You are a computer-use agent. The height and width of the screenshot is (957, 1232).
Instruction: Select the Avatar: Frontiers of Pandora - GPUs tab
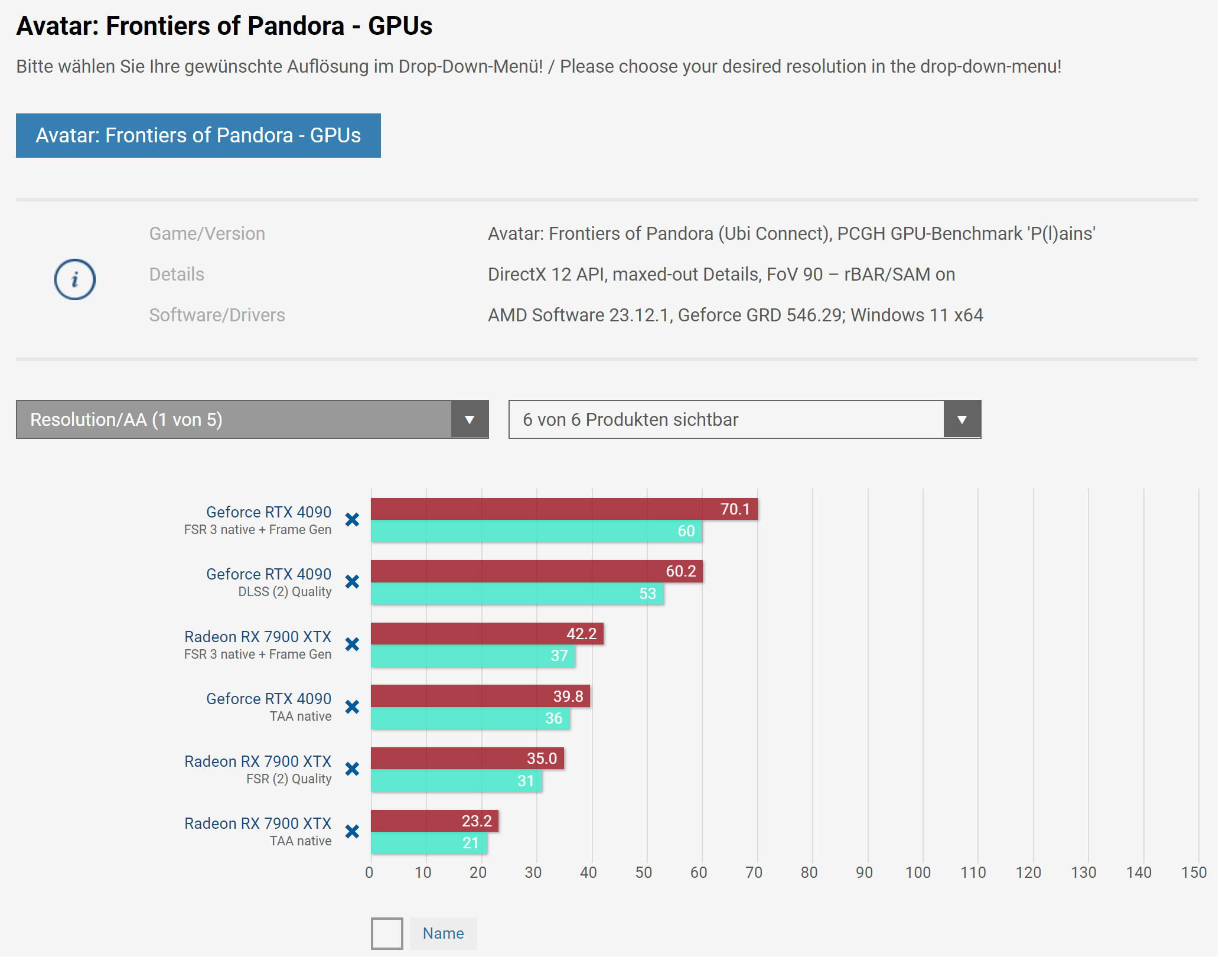(198, 135)
